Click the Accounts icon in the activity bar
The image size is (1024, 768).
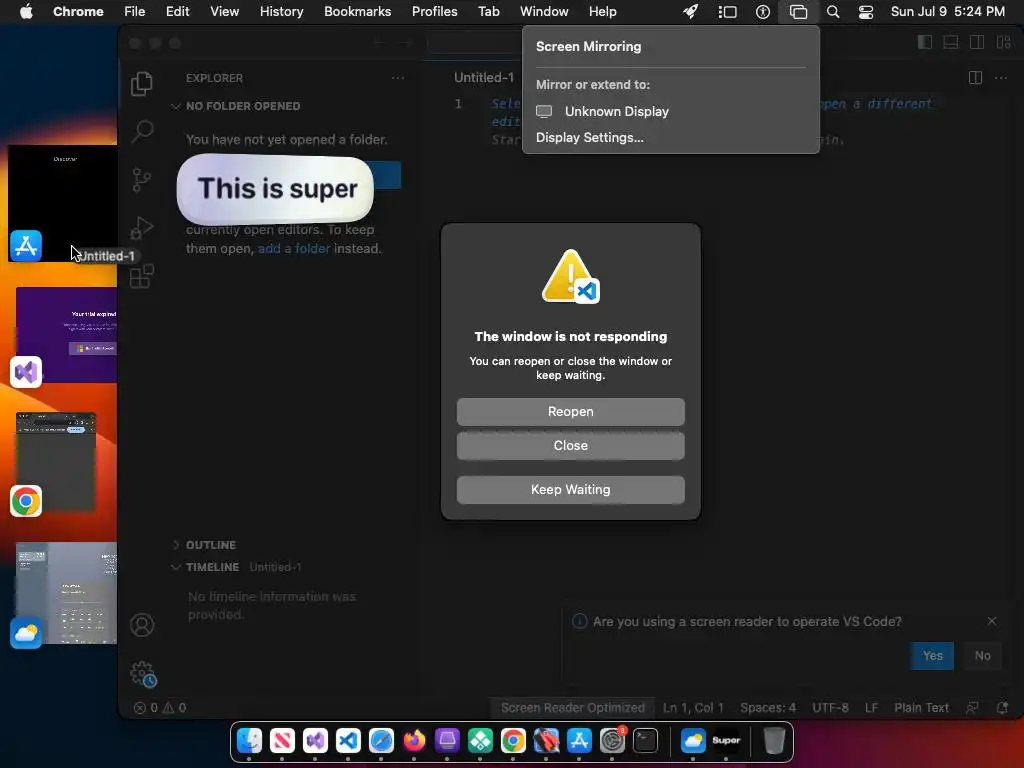point(142,625)
